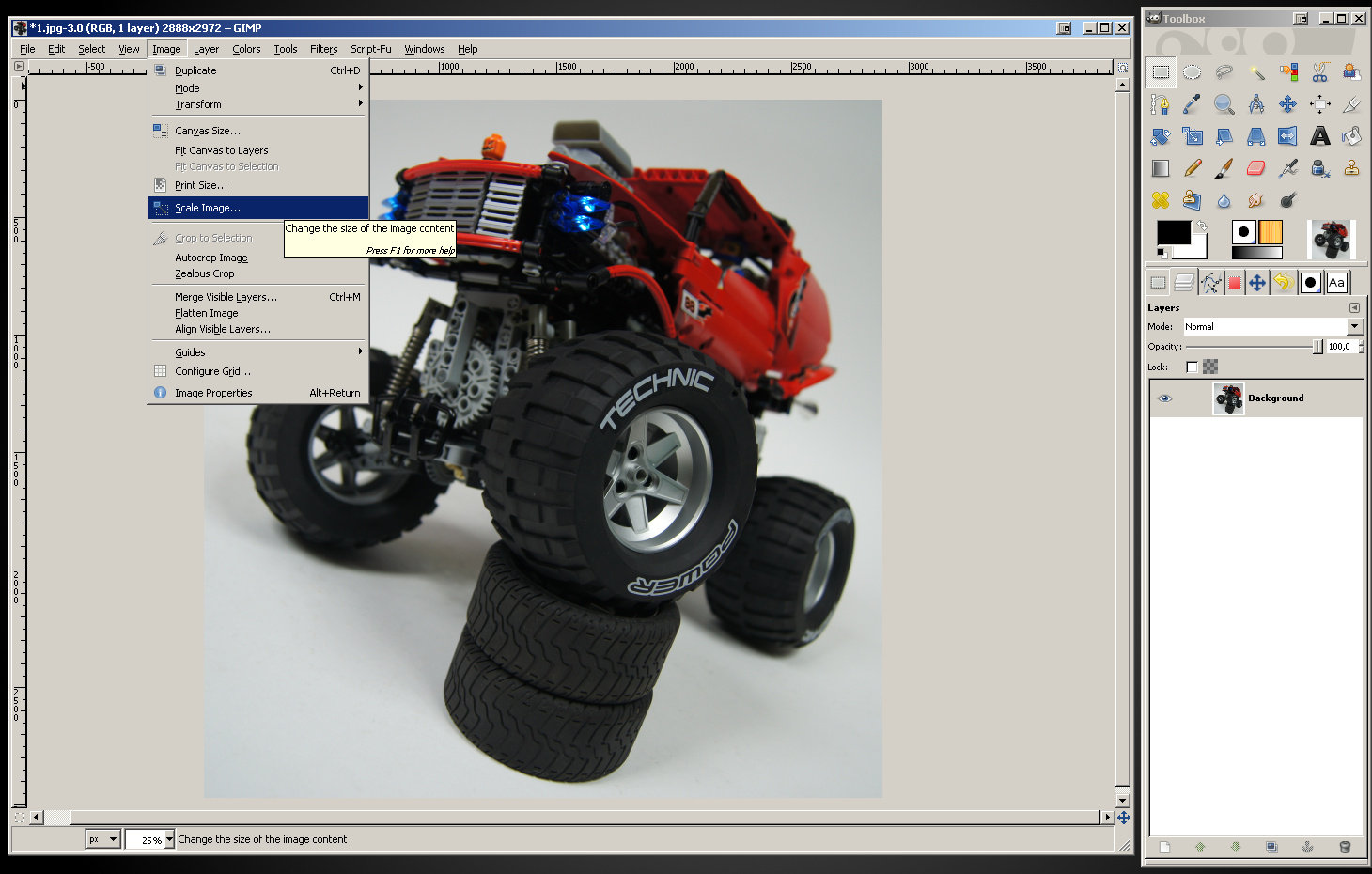Open the ruler unit px dropdown
The image size is (1372, 874).
coord(102,839)
